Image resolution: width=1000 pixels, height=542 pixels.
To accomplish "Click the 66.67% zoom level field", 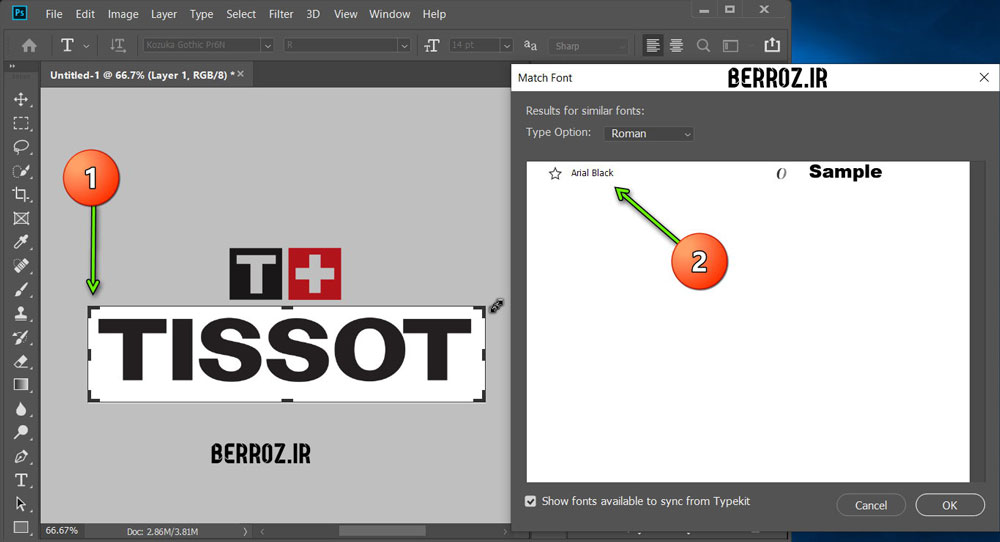I will [x=62, y=531].
